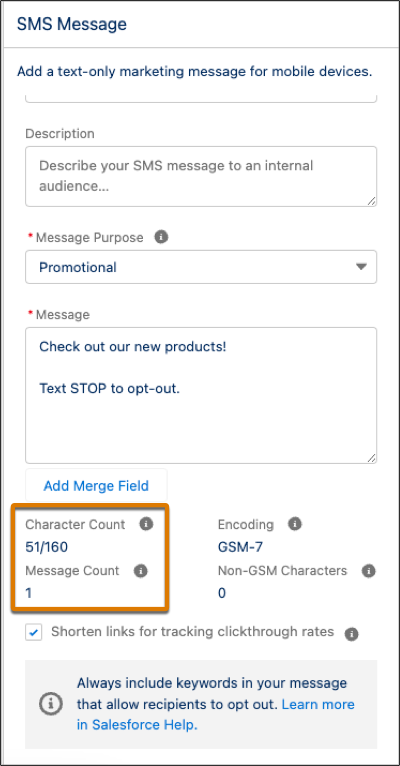Open the Message Purpose dropdown

click(x=201, y=267)
